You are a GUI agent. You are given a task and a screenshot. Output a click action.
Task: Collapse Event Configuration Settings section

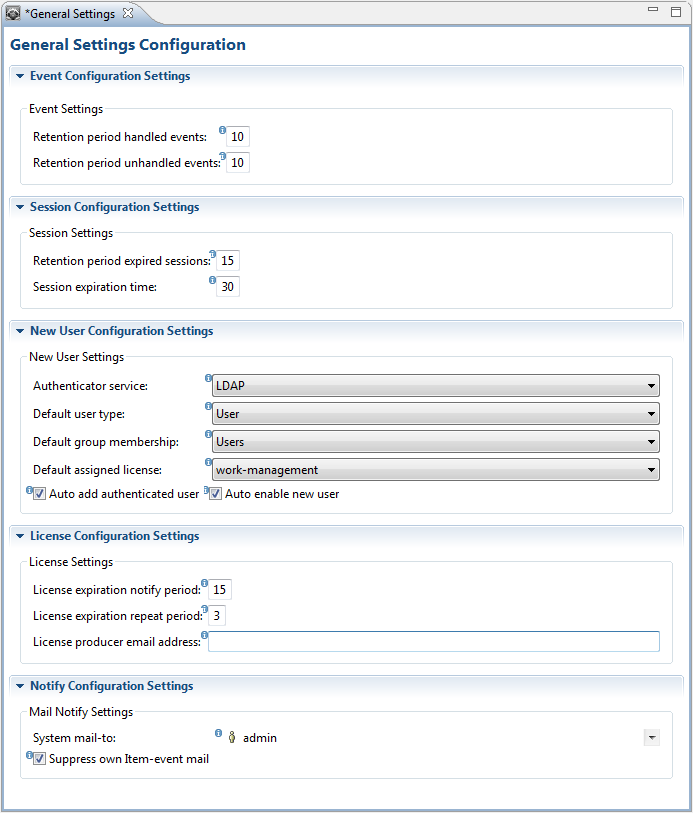pos(19,76)
